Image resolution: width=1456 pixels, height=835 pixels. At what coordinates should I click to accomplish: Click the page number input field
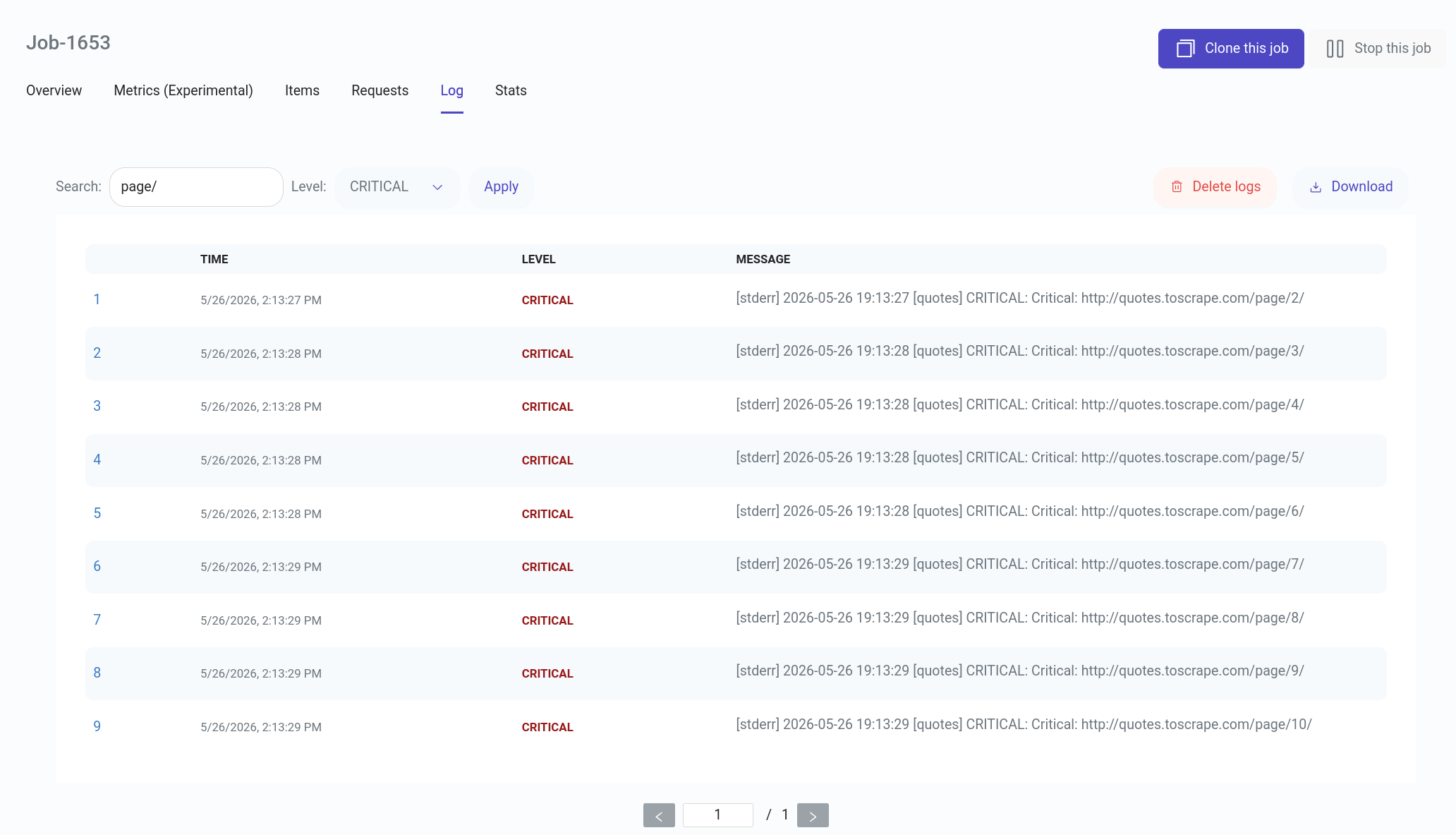(x=717, y=815)
